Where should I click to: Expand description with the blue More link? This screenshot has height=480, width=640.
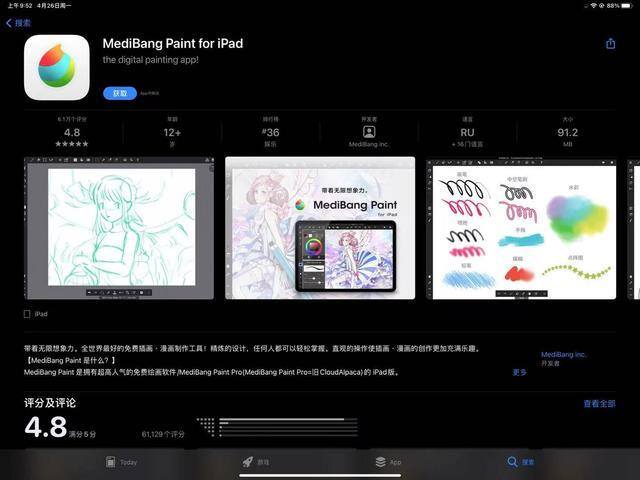[x=519, y=372]
